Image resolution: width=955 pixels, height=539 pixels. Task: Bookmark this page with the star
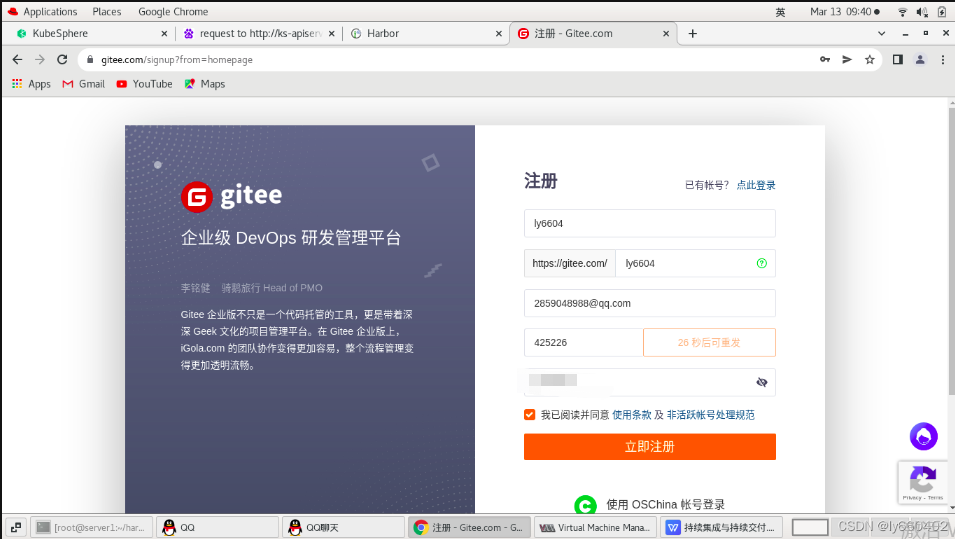click(870, 59)
